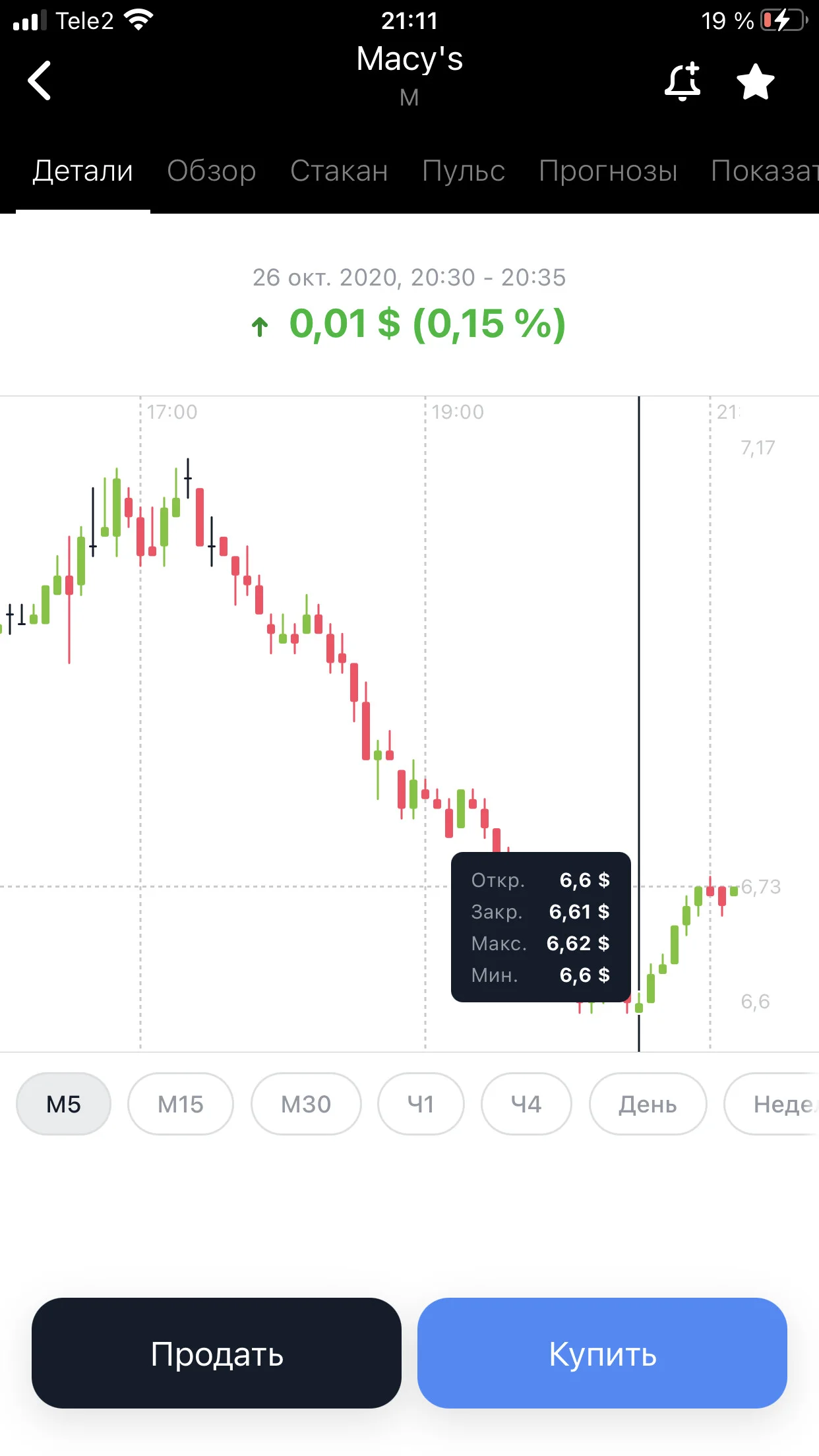
Task: Open the Стакан tab
Action: click(339, 171)
